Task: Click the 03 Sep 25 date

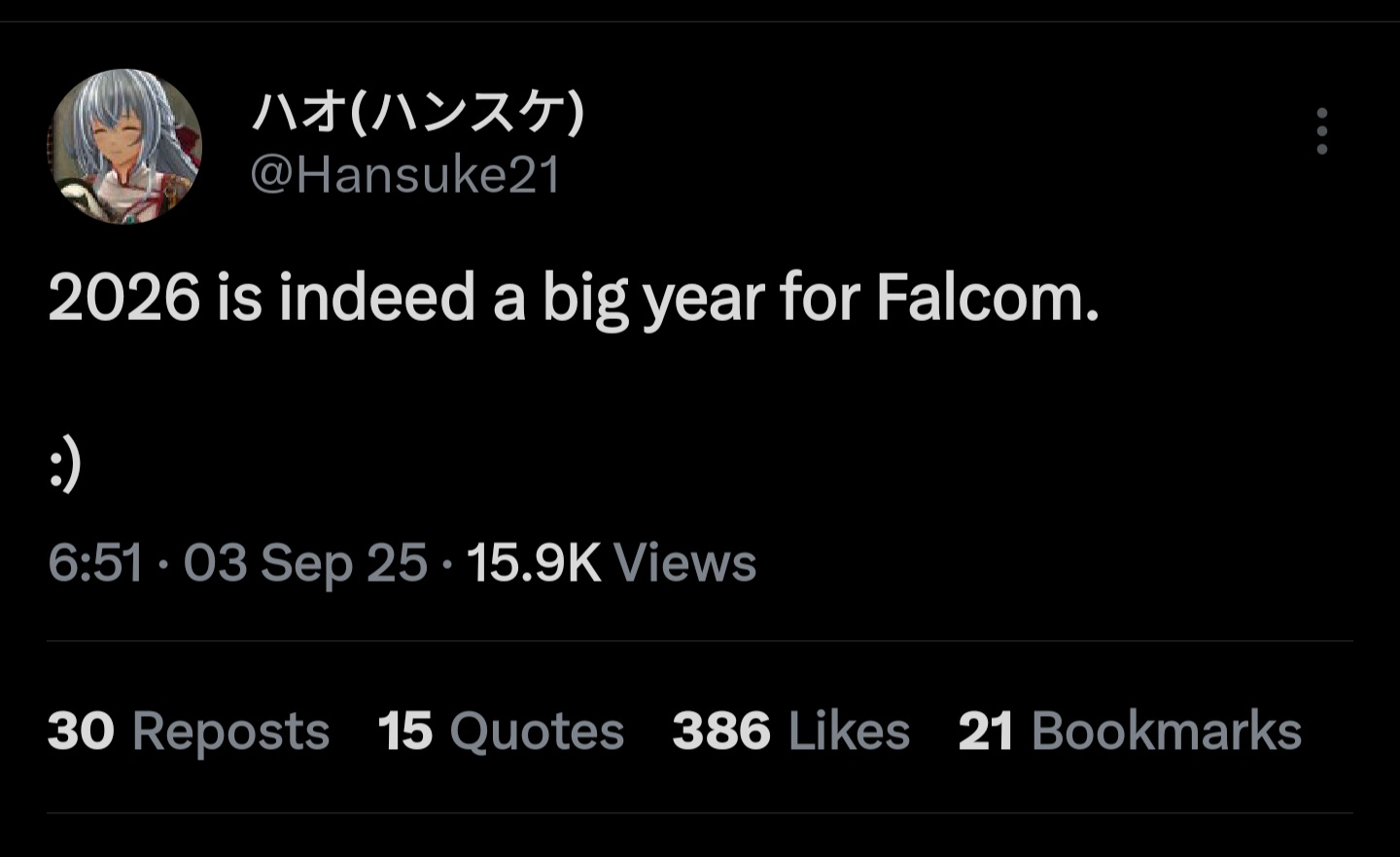Action: (x=305, y=563)
